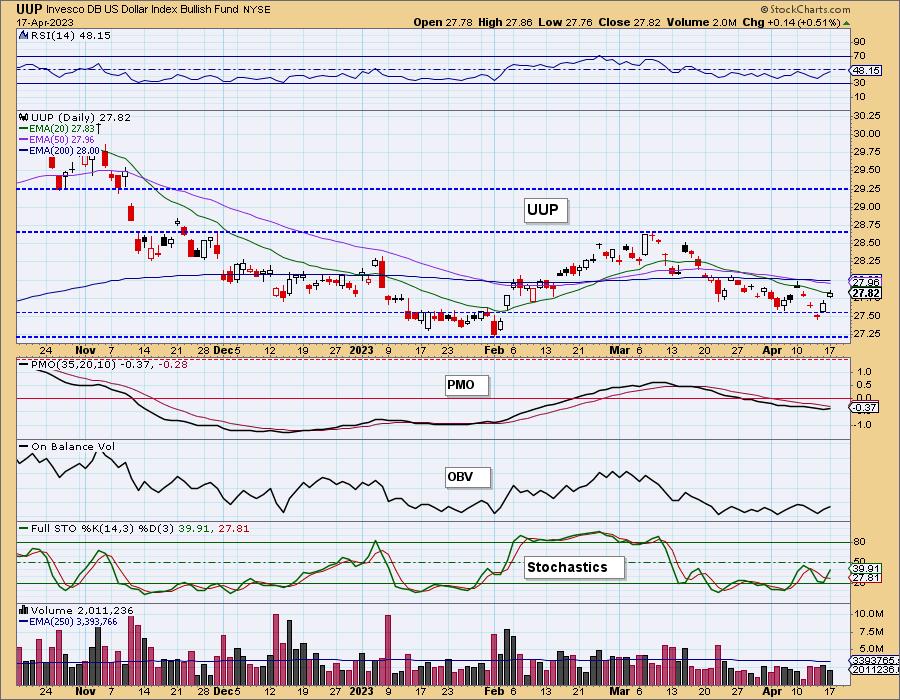Click the Stochastics annotation box
900x700 pixels.
(573, 567)
